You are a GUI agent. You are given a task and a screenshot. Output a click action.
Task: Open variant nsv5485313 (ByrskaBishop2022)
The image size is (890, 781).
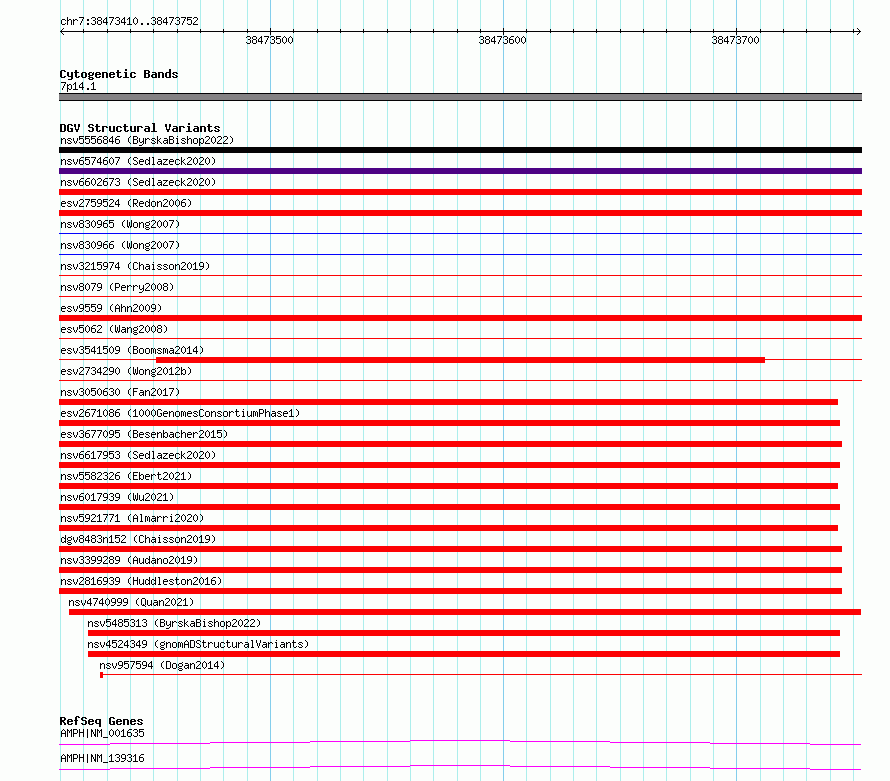[x=174, y=623]
